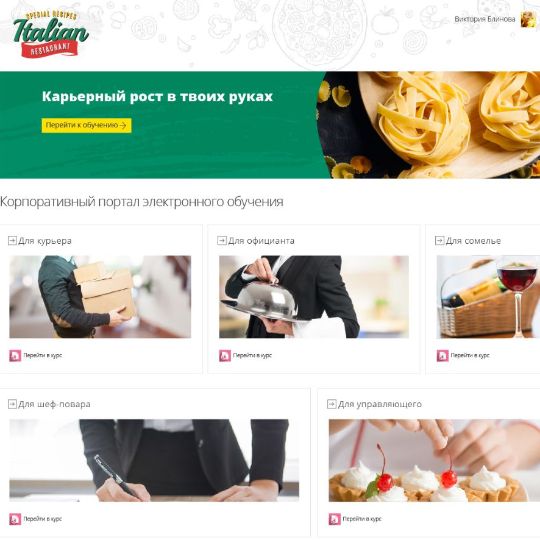Click the Italian Restaurant logo
Image resolution: width=540 pixels, height=540 pixels.
(x=51, y=34)
